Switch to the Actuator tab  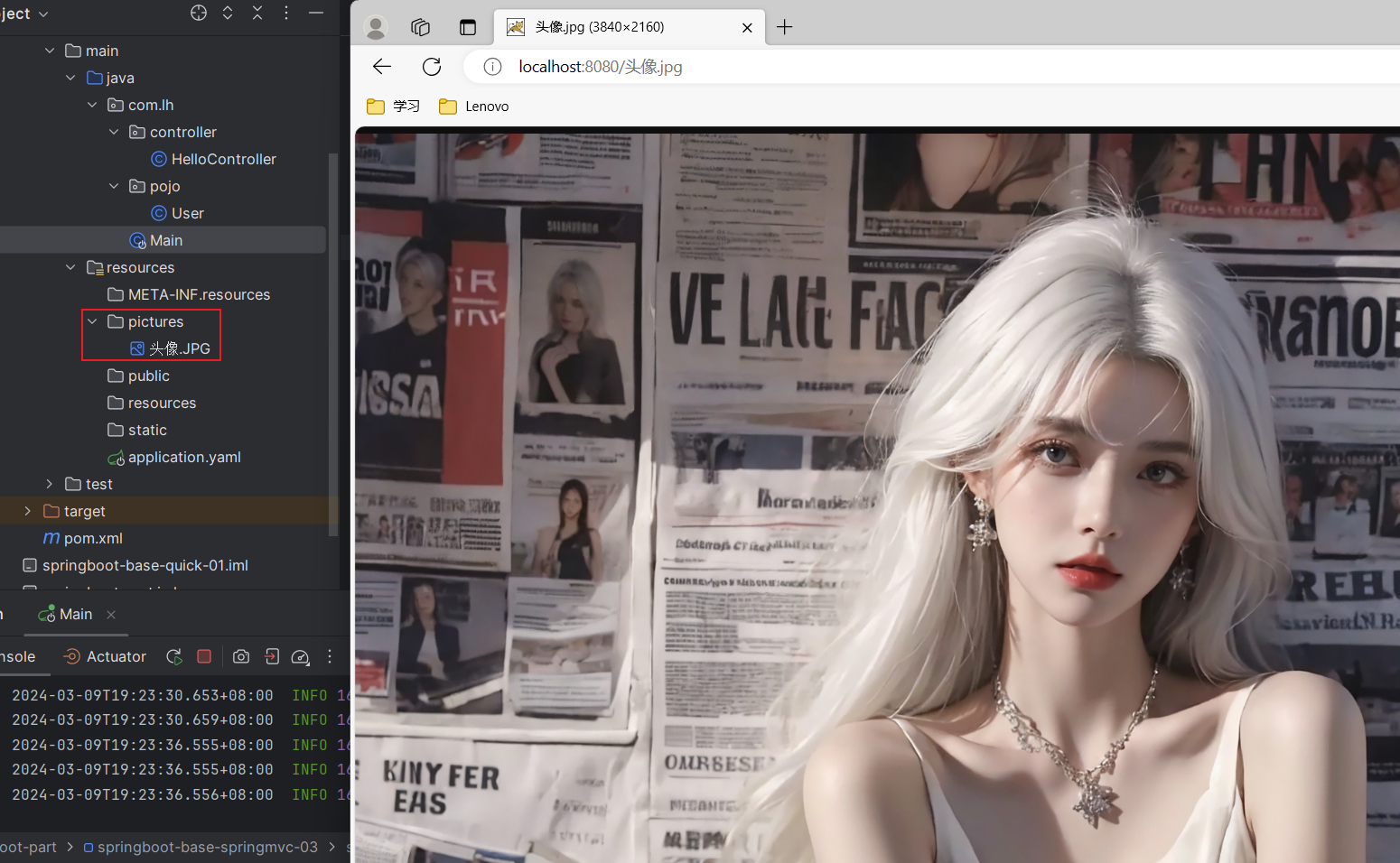[x=105, y=656]
